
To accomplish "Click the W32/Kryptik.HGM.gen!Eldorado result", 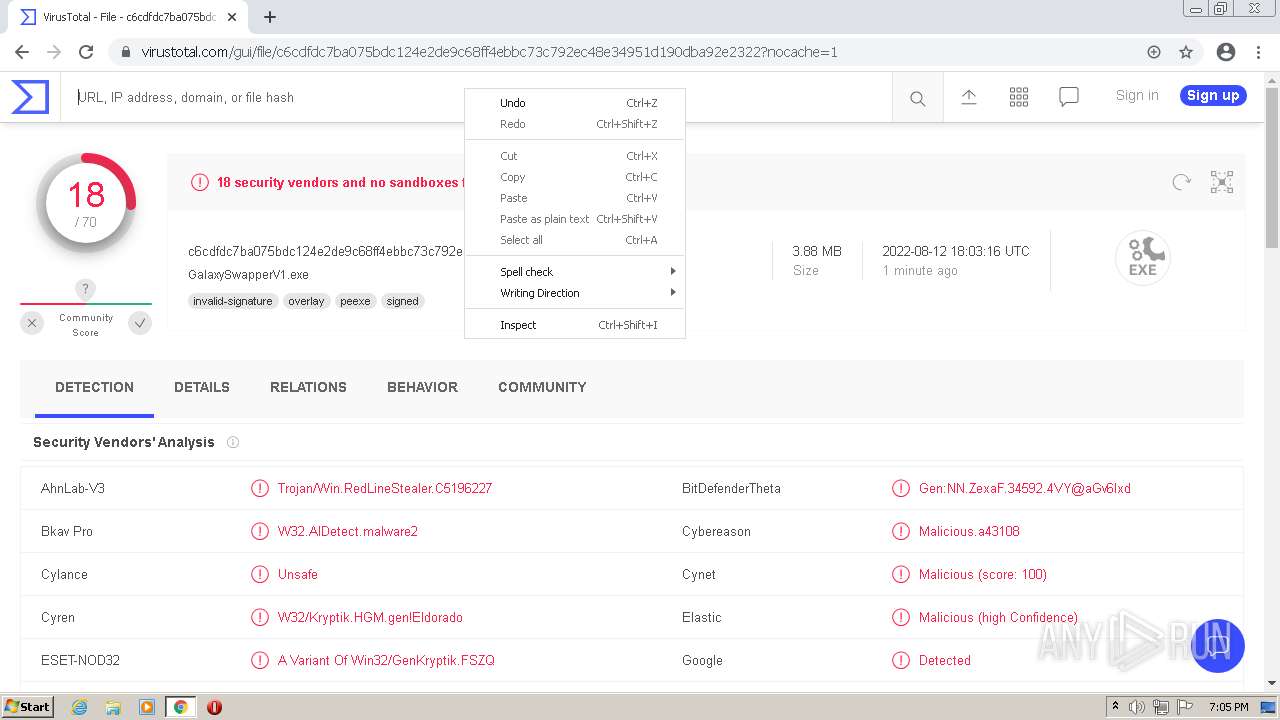I will (x=370, y=618).
